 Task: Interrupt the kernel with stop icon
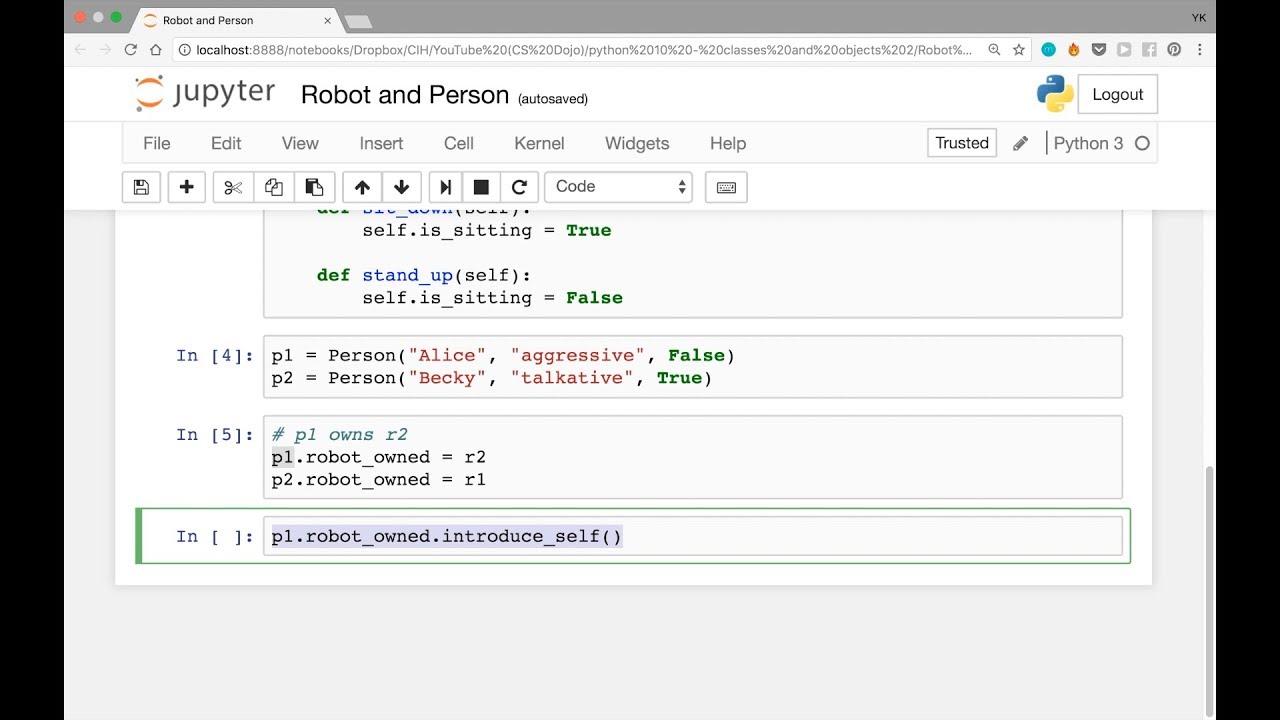(481, 187)
